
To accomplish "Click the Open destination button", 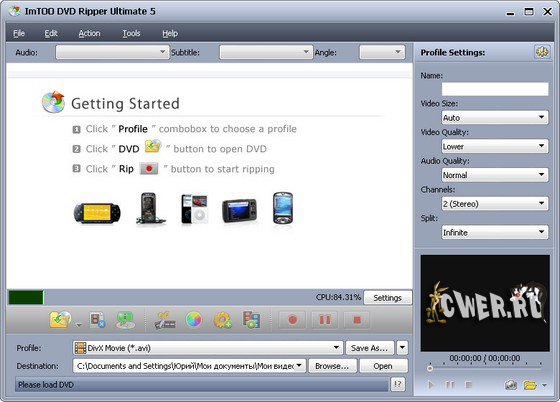I will (x=383, y=366).
